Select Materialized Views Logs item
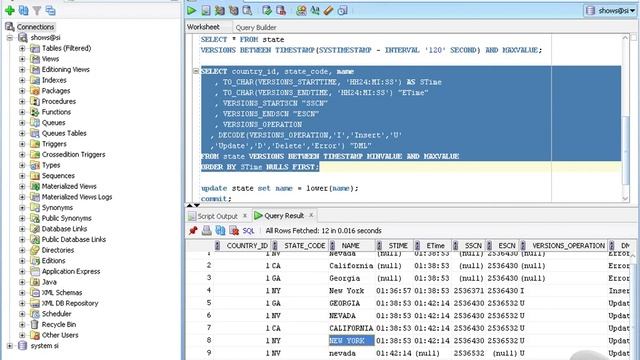 pyautogui.click(x=77, y=197)
